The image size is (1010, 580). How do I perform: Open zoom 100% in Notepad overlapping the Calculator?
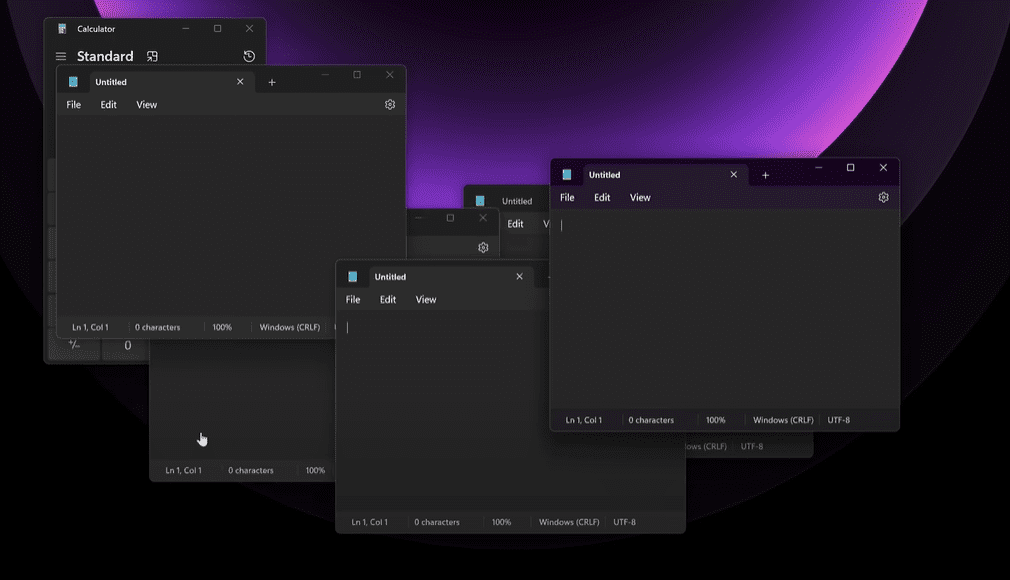(x=222, y=327)
